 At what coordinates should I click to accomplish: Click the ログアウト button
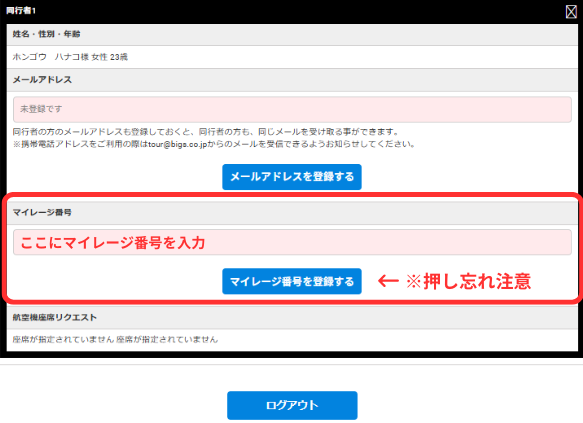[292, 405]
